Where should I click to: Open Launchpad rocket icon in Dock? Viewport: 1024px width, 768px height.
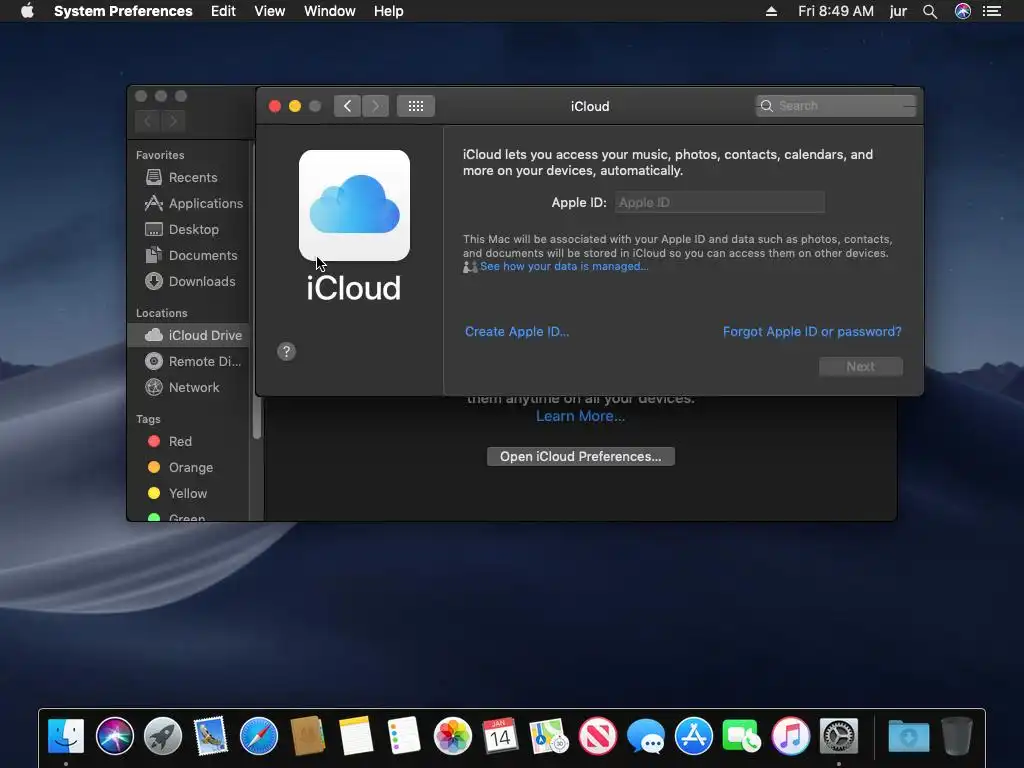click(x=163, y=736)
